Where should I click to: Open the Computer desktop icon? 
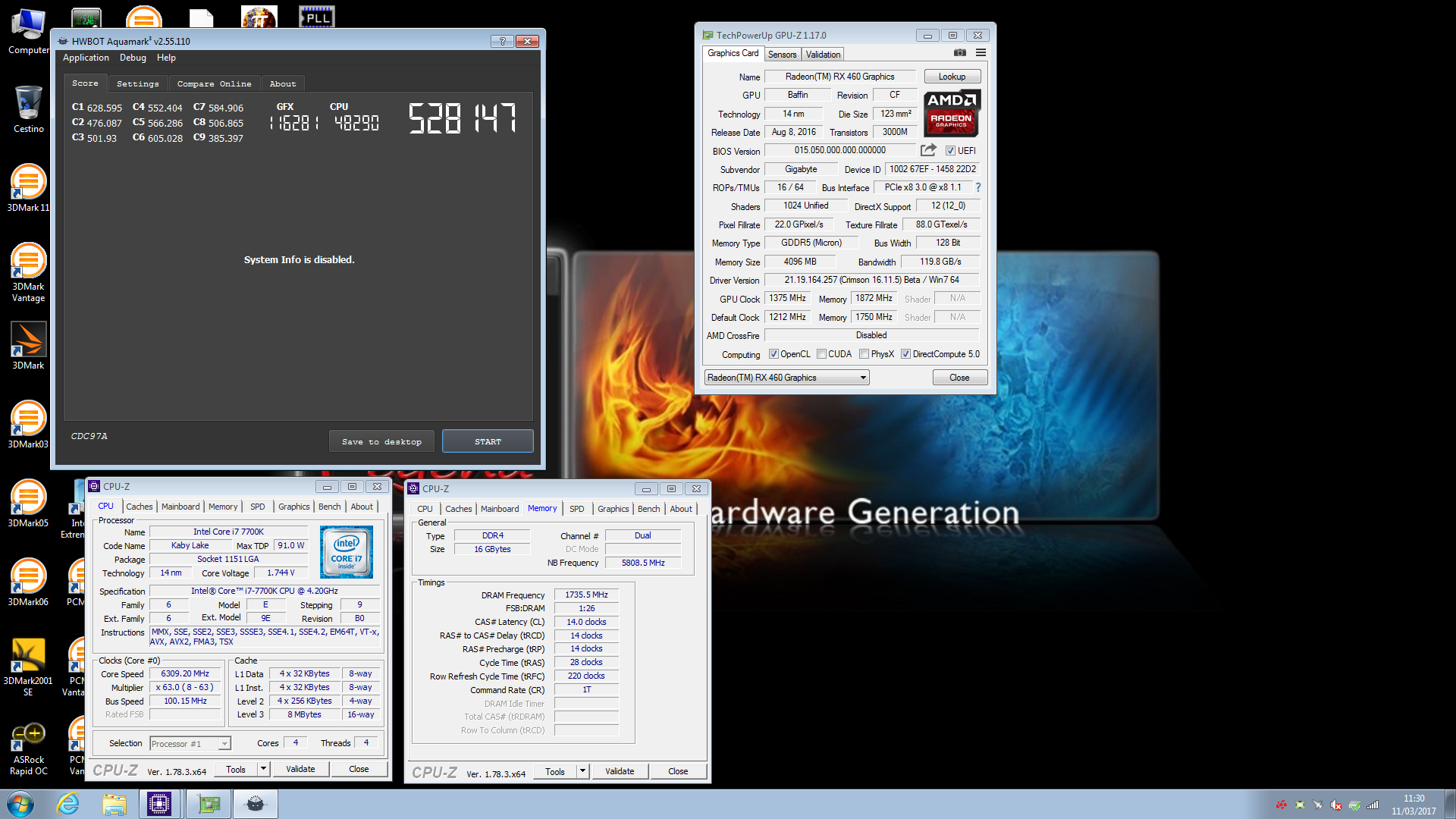(28, 30)
